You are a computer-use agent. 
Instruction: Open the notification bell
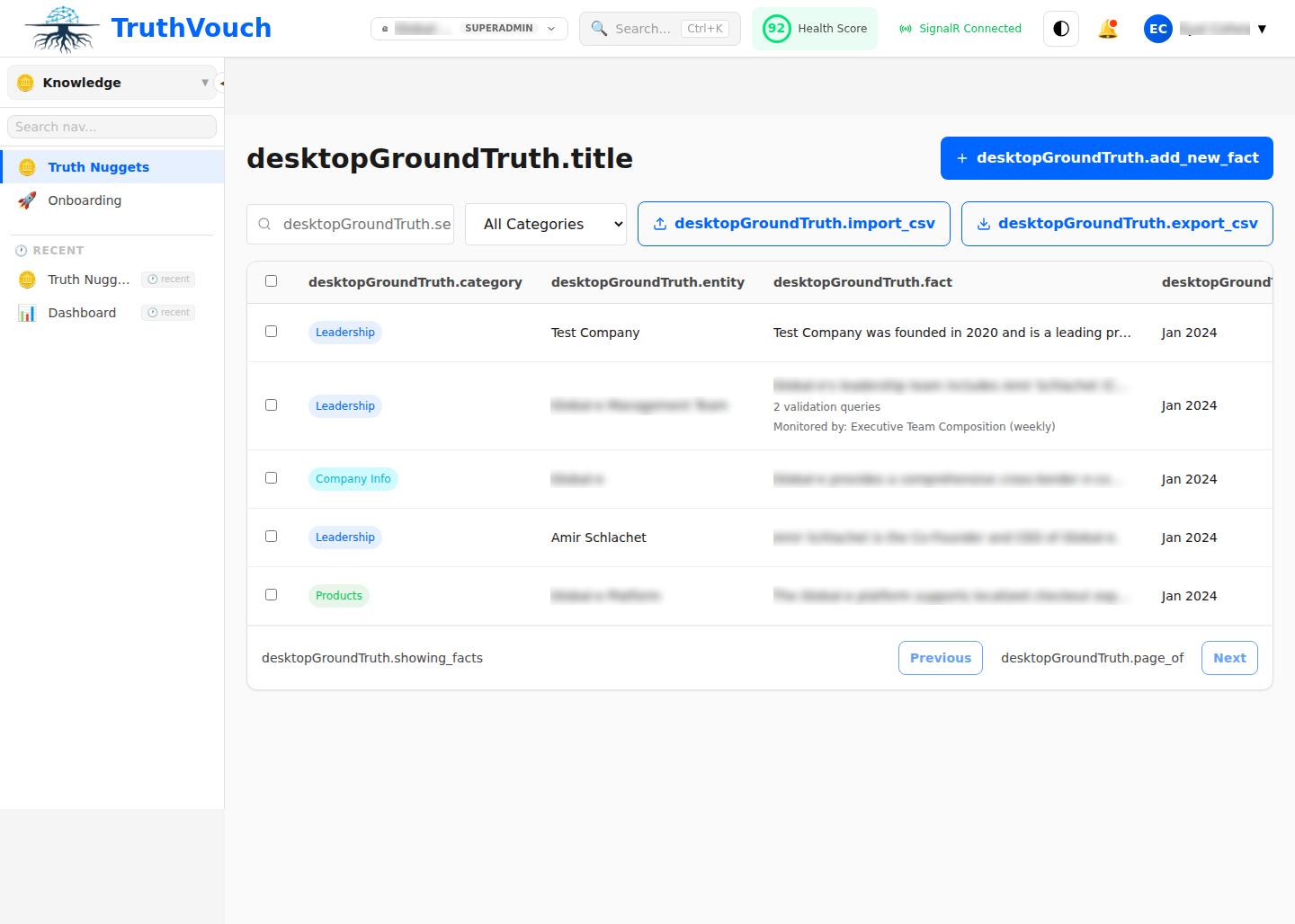[1108, 28]
